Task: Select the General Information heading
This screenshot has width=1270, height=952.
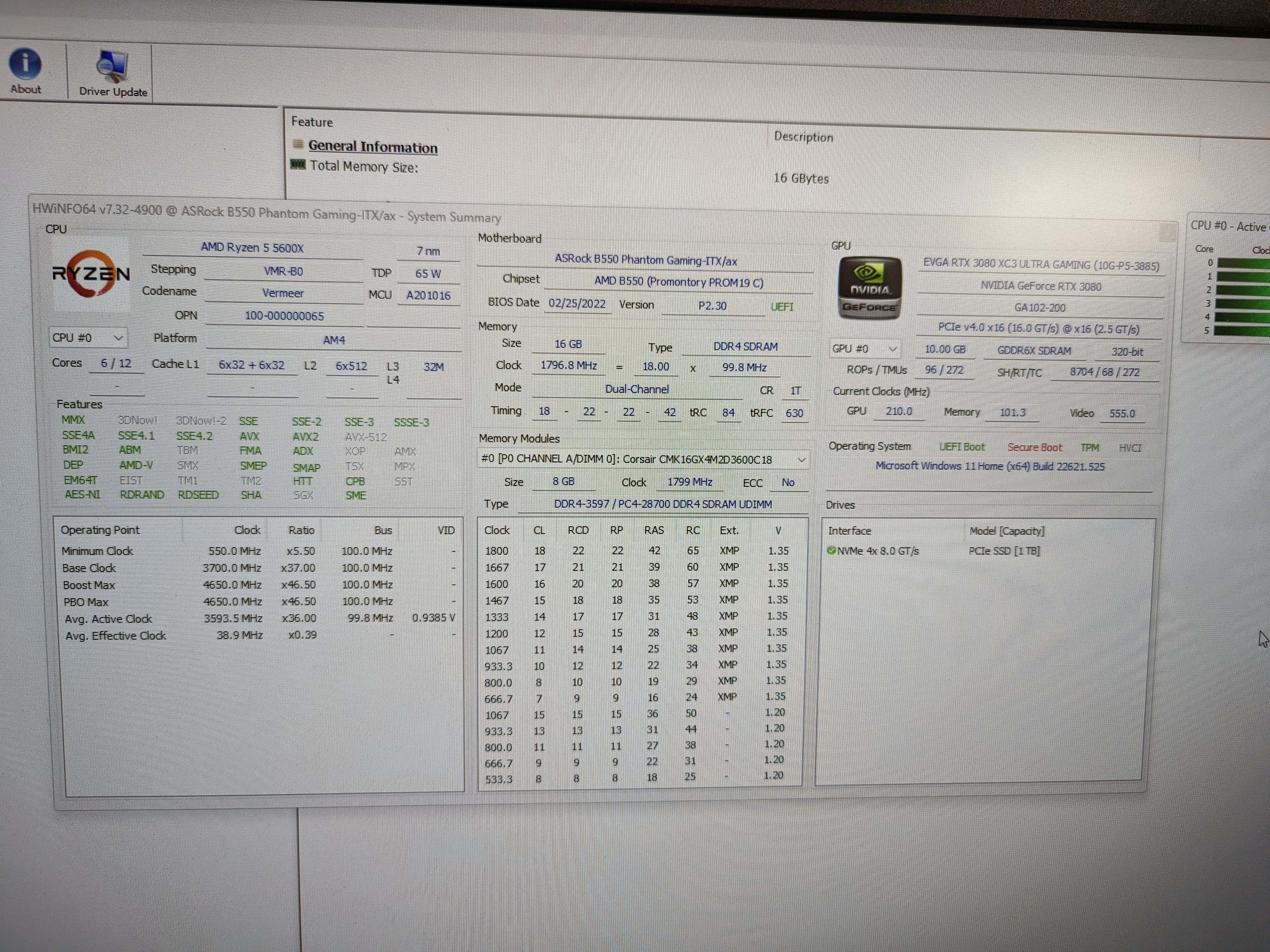Action: pyautogui.click(x=373, y=147)
